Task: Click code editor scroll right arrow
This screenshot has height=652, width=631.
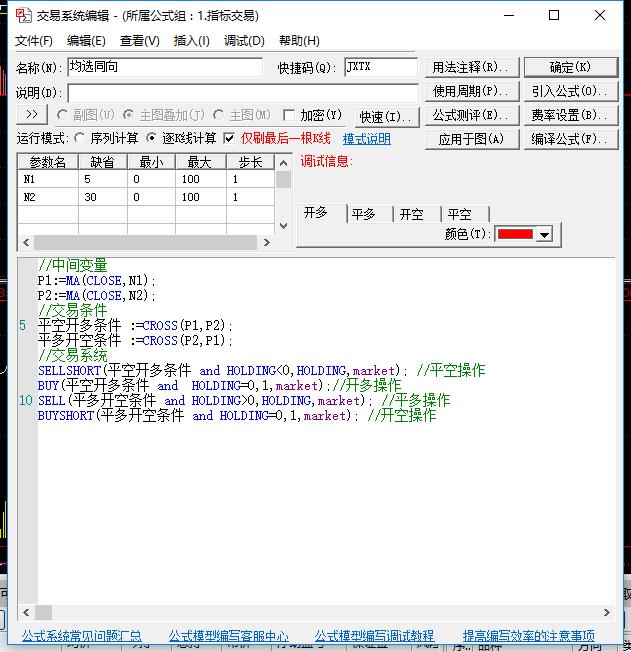Action: 606,612
